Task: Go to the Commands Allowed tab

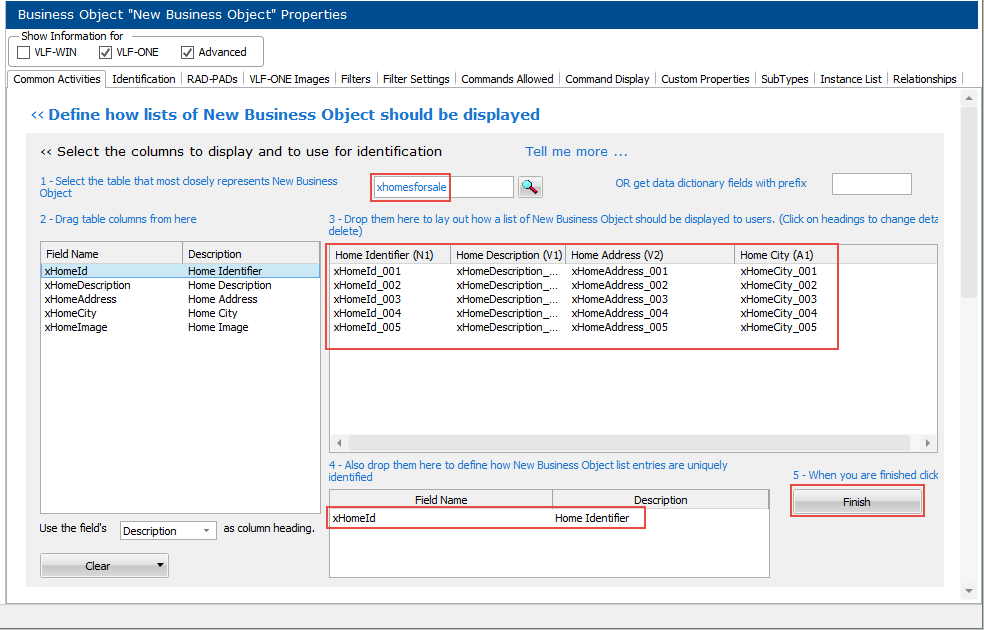Action: (507, 79)
